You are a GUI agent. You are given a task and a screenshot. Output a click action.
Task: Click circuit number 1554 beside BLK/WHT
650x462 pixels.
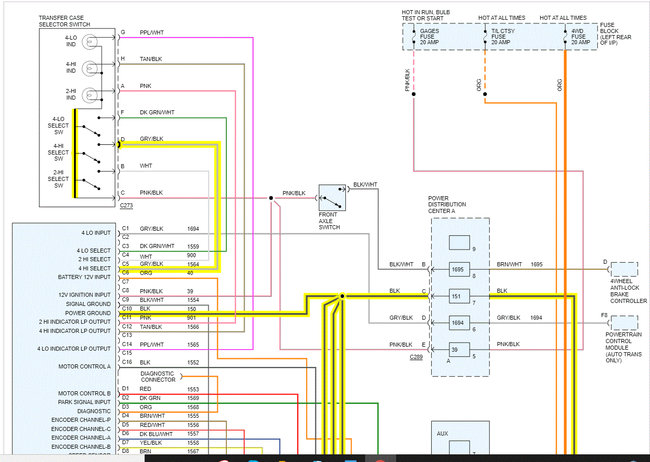click(193, 300)
